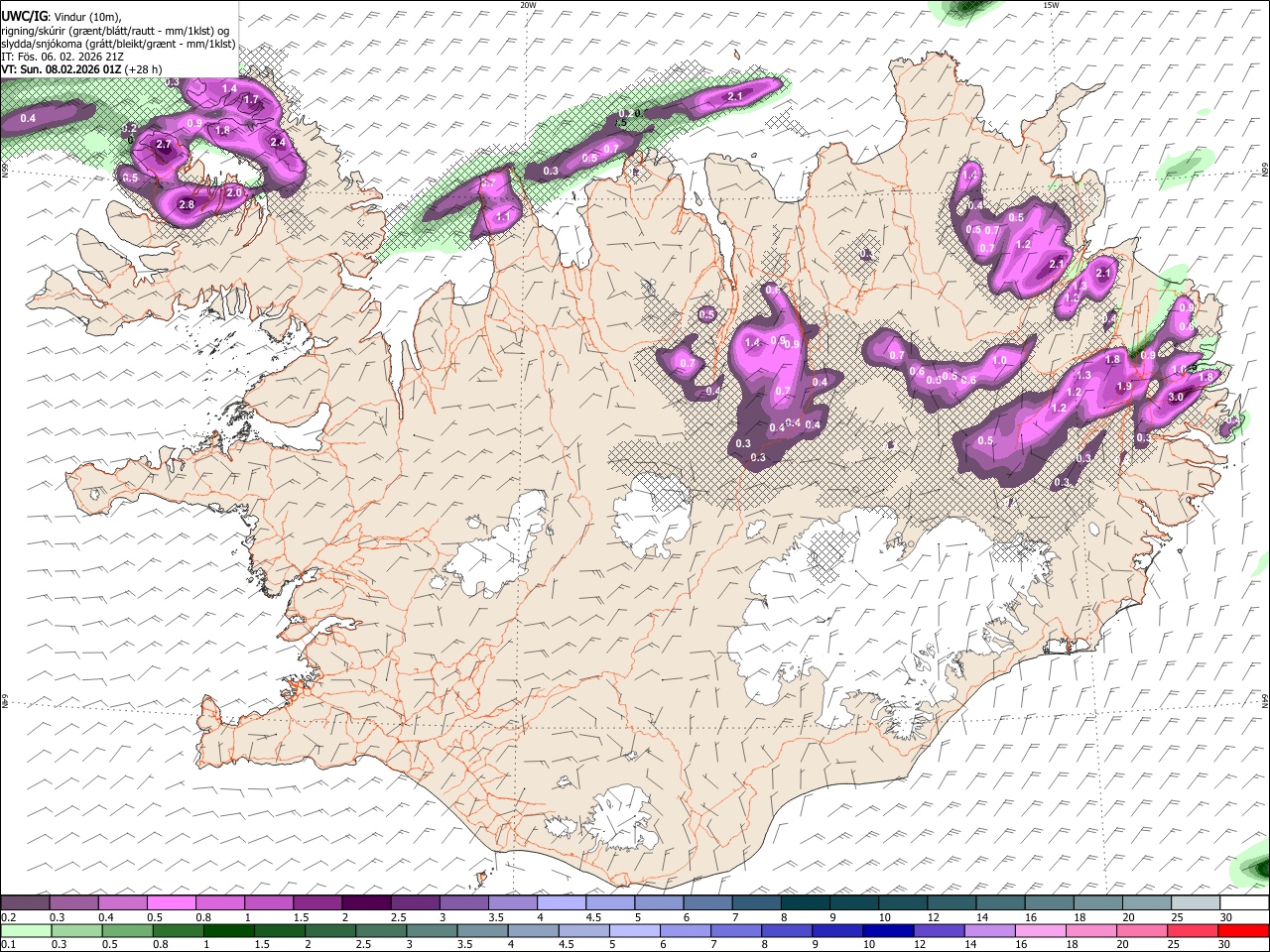
Task: Click the 2.7 precipitation value on the map
Action: click(164, 145)
